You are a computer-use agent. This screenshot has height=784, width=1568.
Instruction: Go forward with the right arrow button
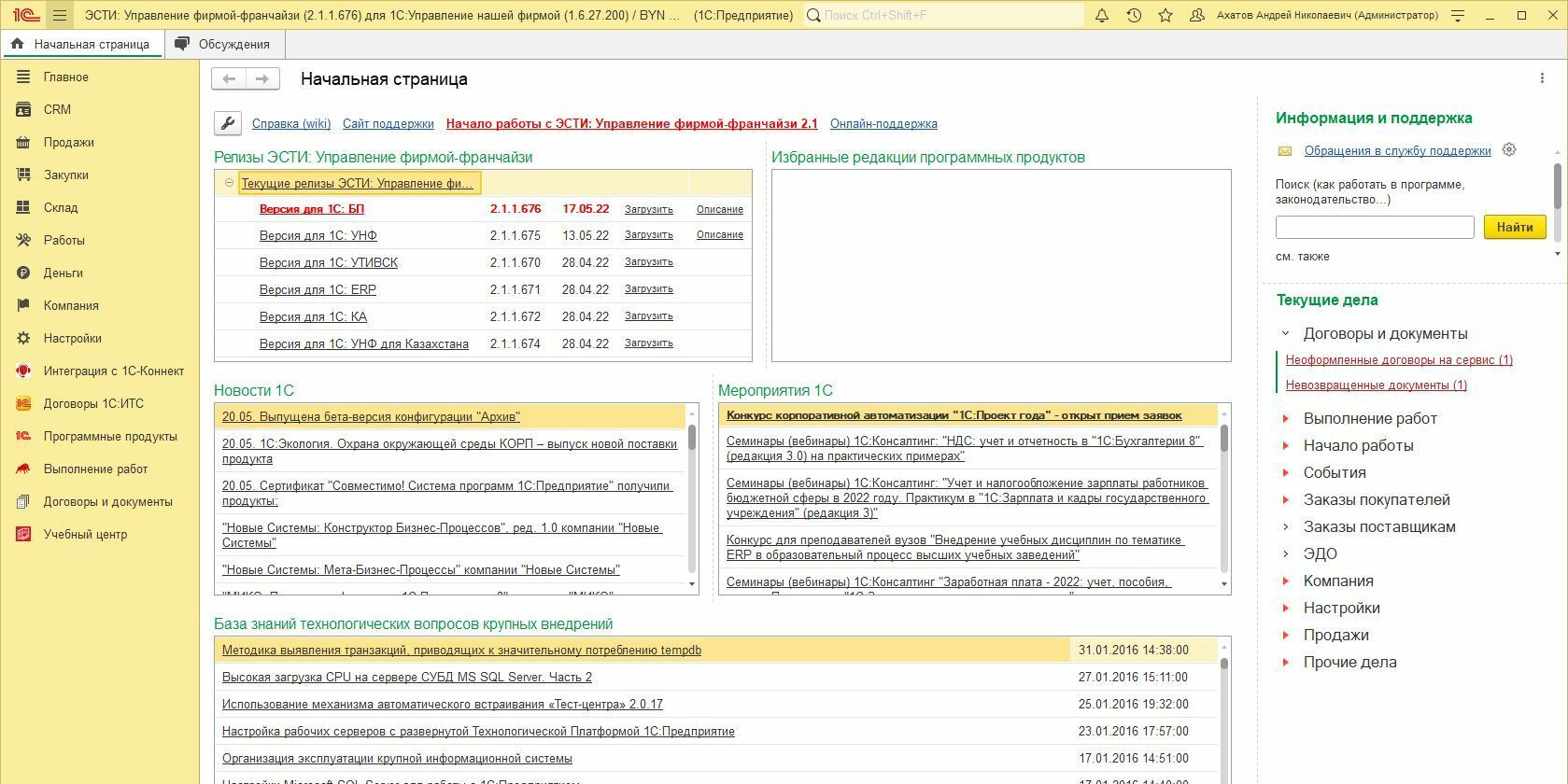(x=262, y=79)
